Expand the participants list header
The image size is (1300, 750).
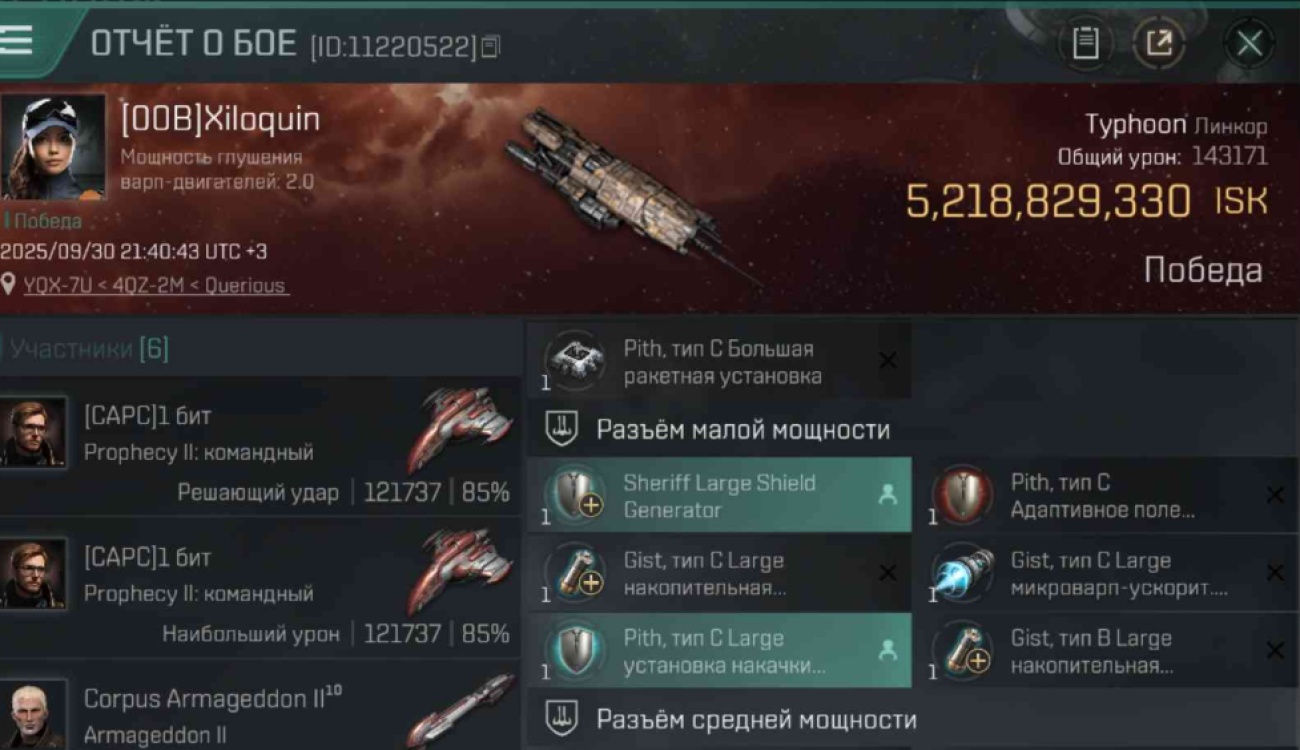260,349
